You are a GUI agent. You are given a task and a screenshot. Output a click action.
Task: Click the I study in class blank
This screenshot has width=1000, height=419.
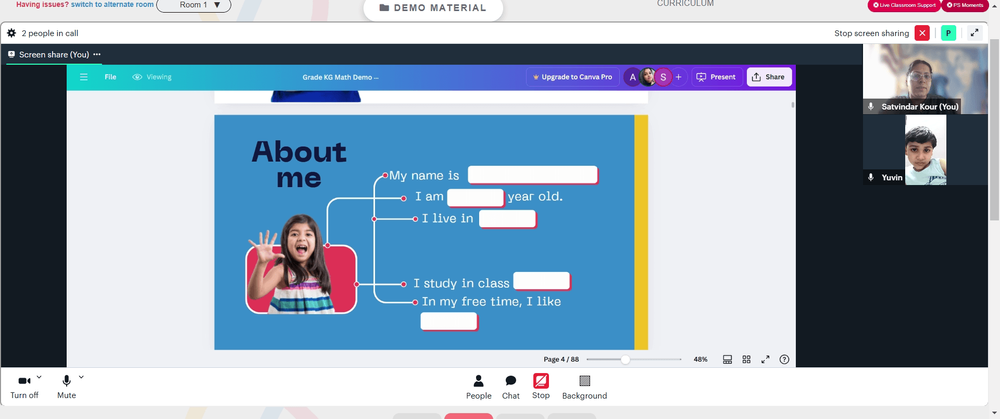[541, 281]
